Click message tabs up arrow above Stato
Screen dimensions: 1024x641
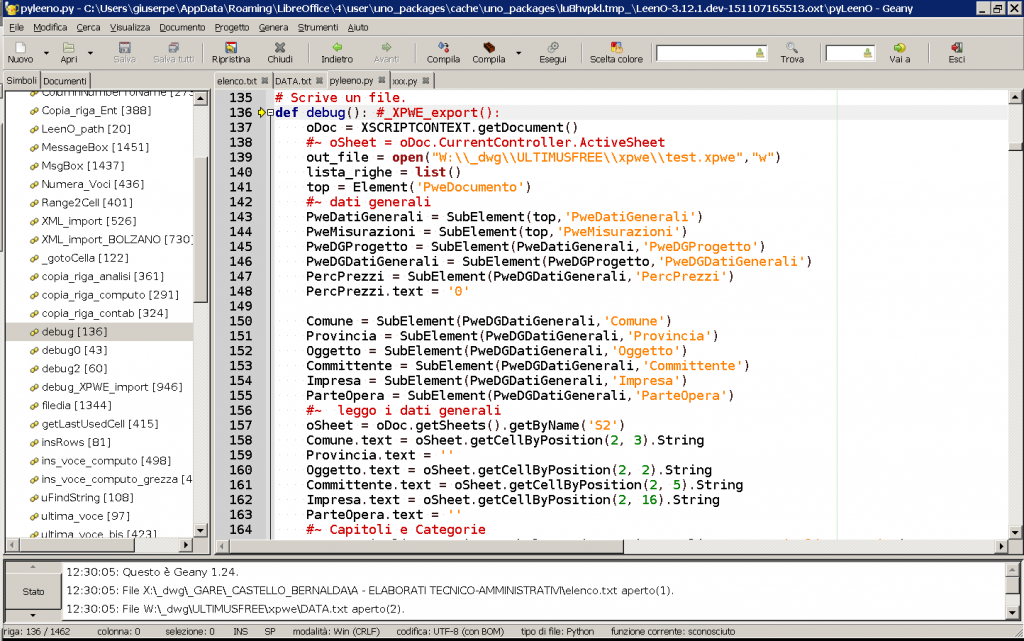tap(33, 567)
